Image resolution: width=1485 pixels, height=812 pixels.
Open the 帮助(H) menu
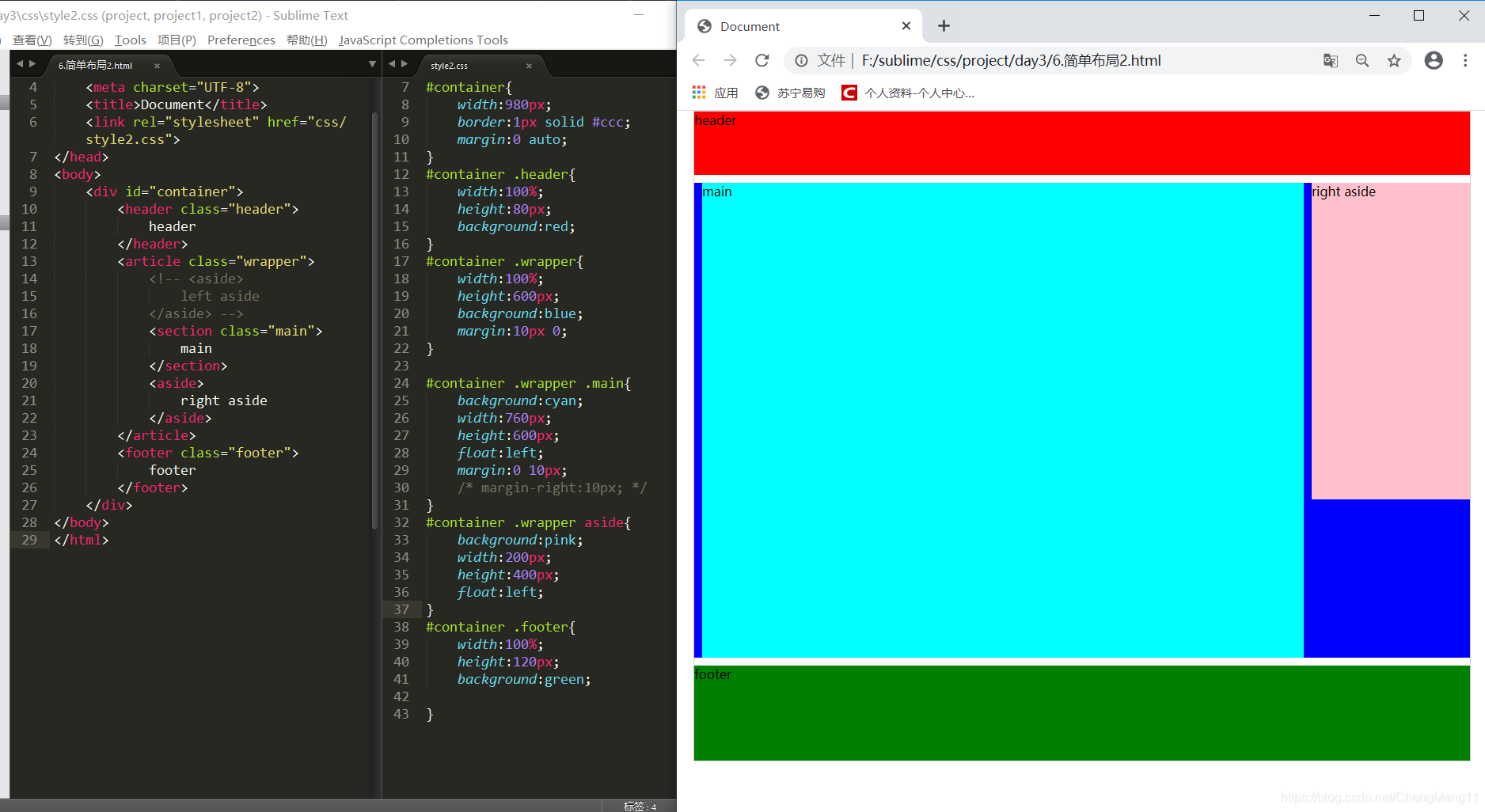pyautogui.click(x=307, y=40)
